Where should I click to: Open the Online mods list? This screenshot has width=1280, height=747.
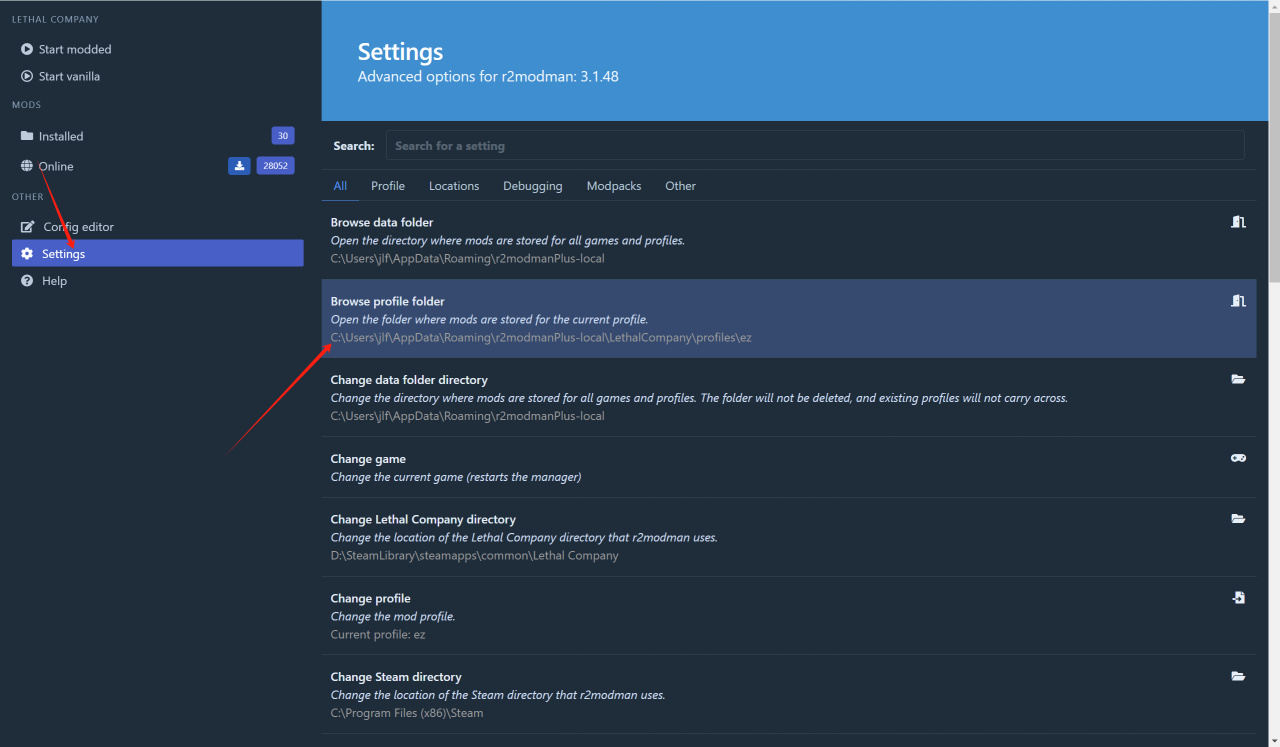click(x=157, y=166)
